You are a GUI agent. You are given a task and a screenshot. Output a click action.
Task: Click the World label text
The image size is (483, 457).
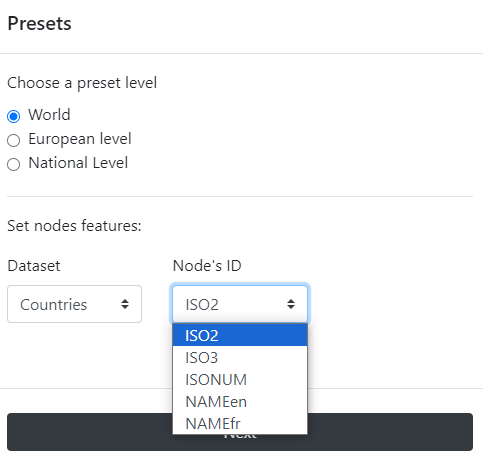point(49,115)
